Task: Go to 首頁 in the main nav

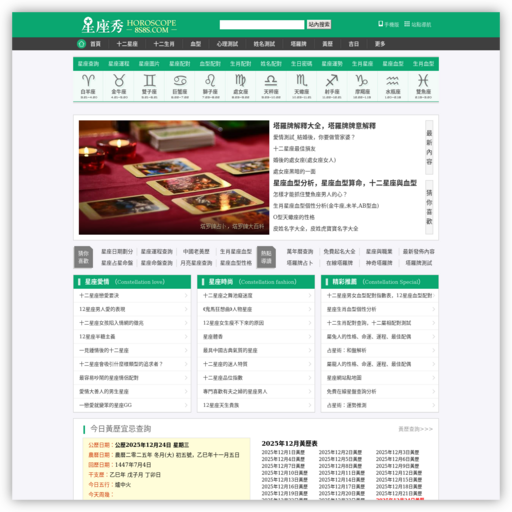Action: tap(95, 44)
